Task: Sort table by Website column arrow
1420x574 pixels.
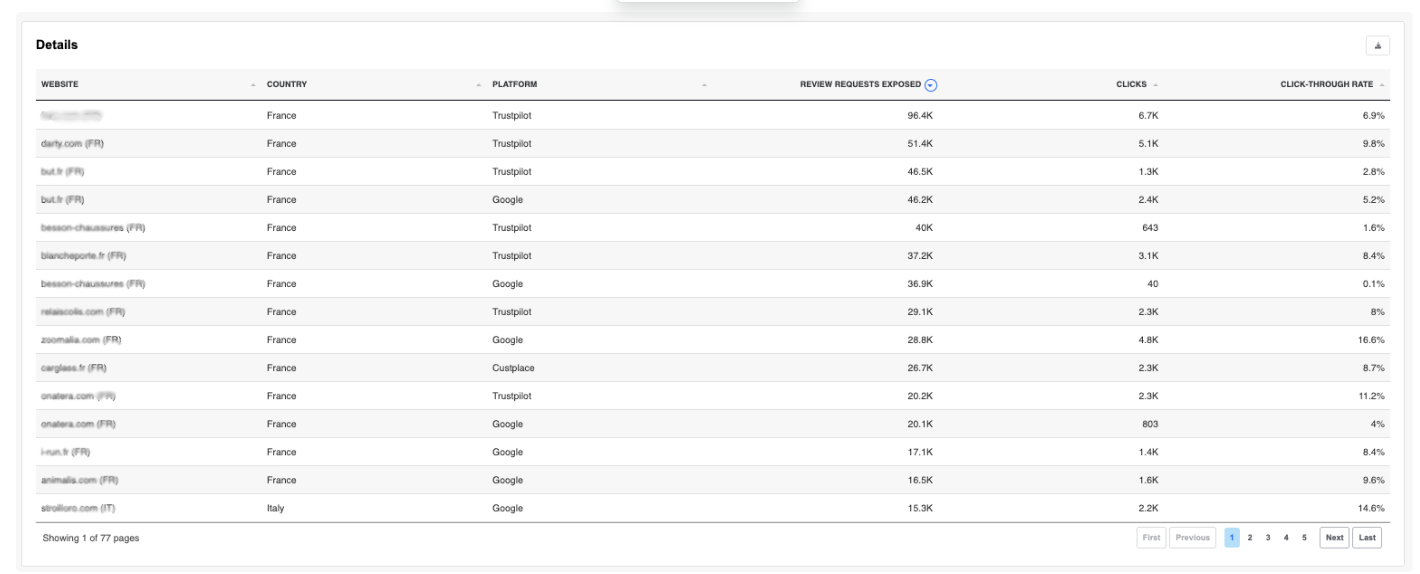Action: pos(253,85)
